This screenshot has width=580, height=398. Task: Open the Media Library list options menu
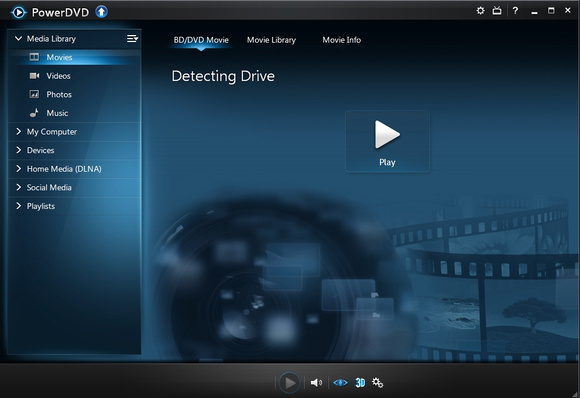(x=132, y=38)
